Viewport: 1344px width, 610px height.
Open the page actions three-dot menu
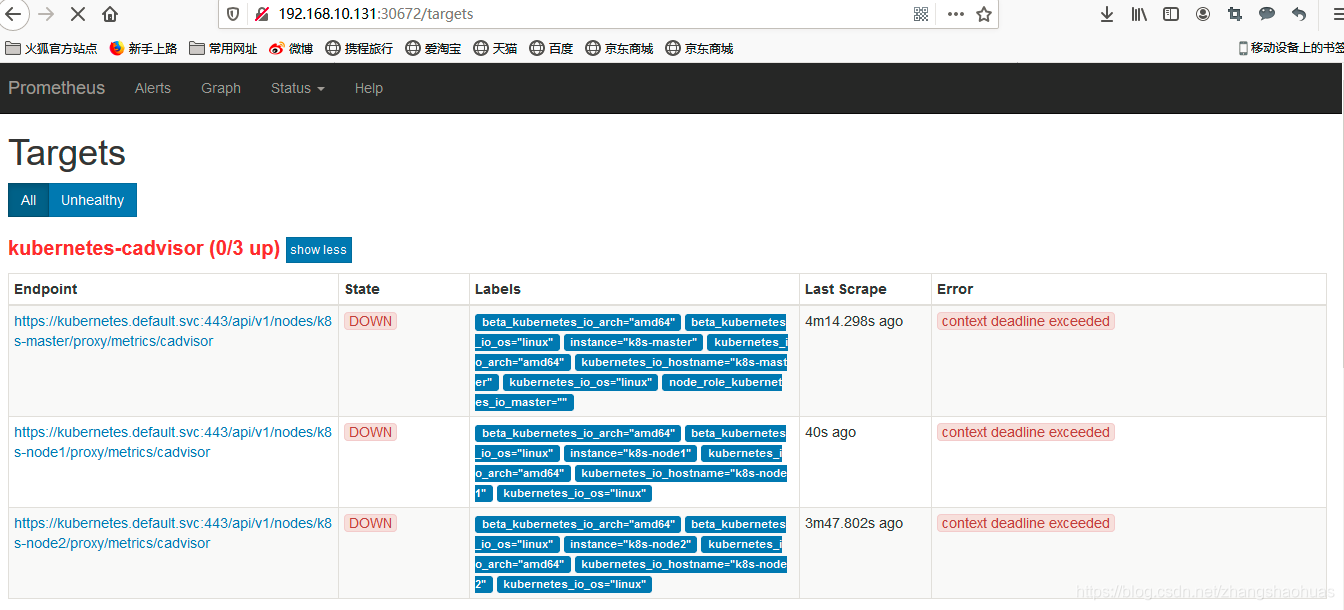[956, 14]
